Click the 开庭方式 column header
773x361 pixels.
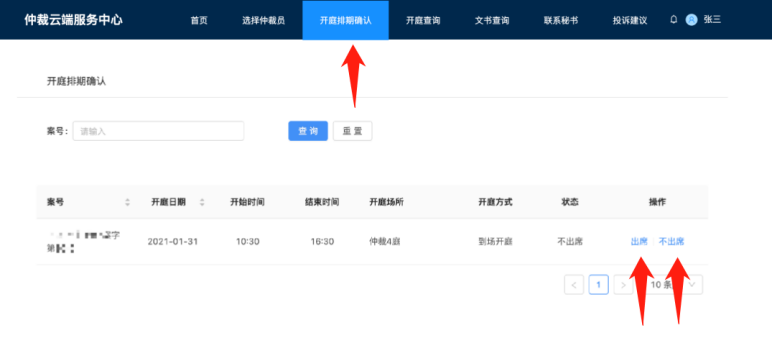pos(495,202)
